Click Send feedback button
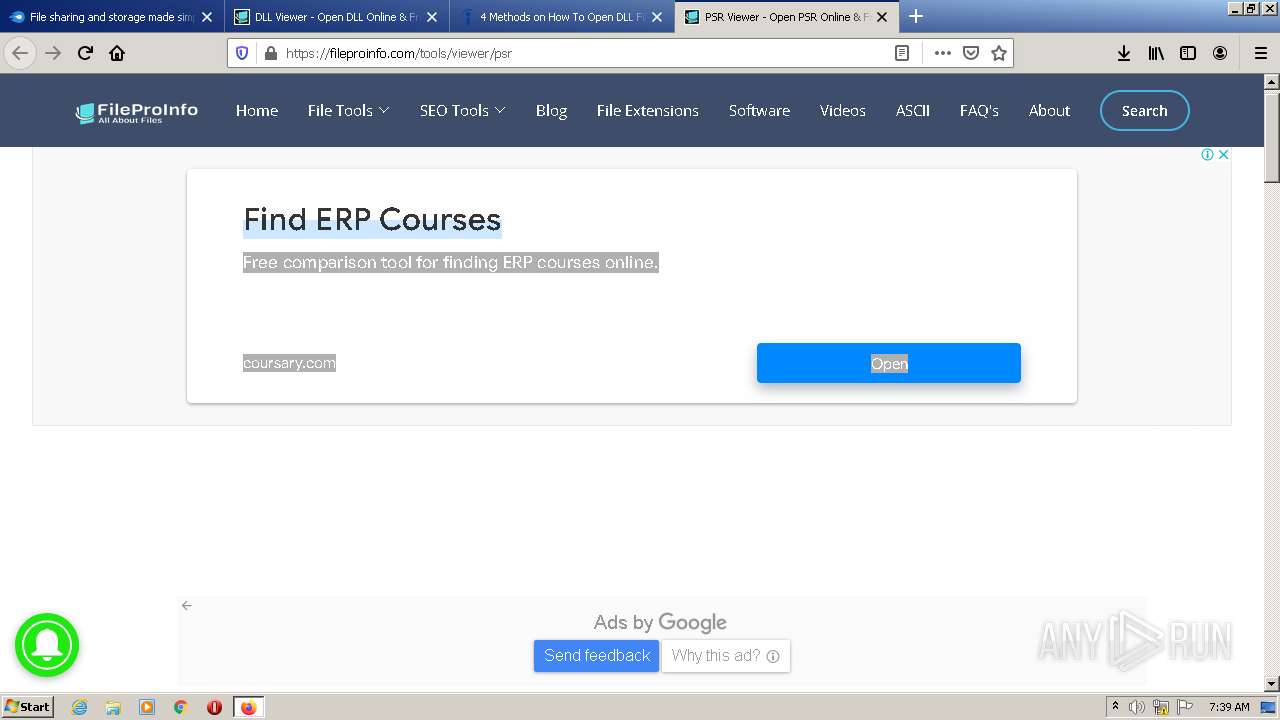 [597, 656]
